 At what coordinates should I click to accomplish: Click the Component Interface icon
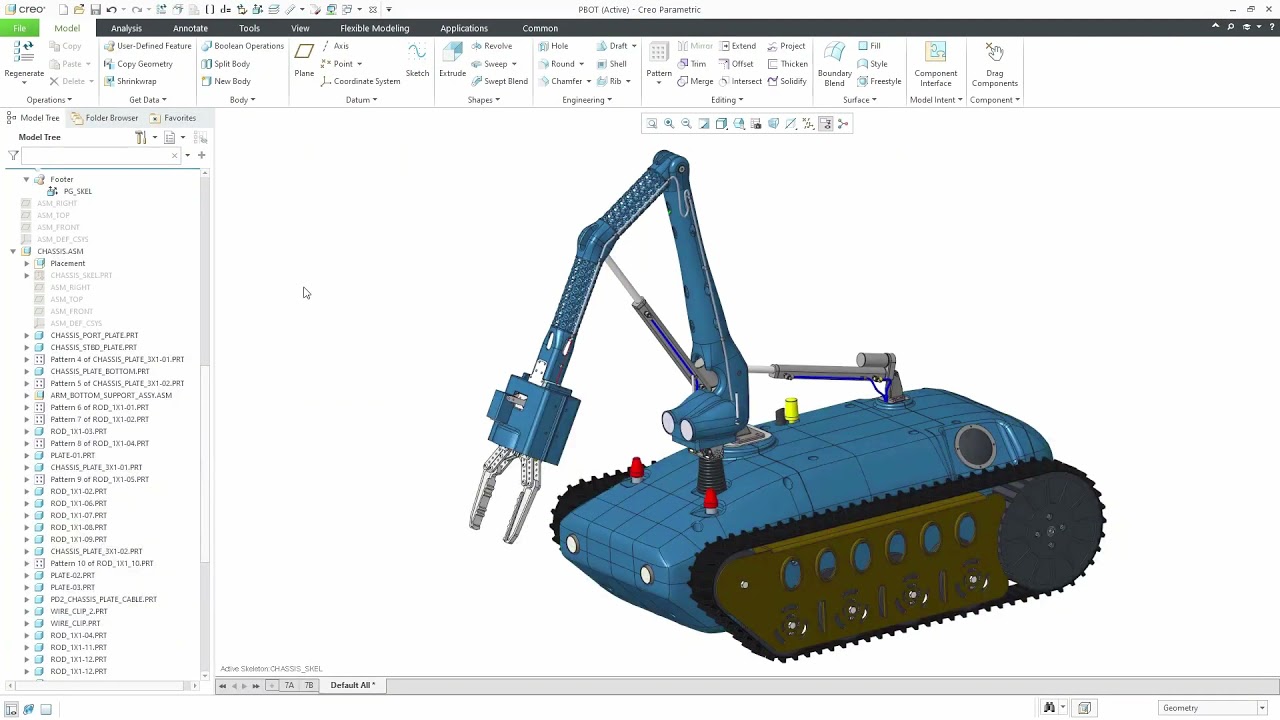[935, 52]
